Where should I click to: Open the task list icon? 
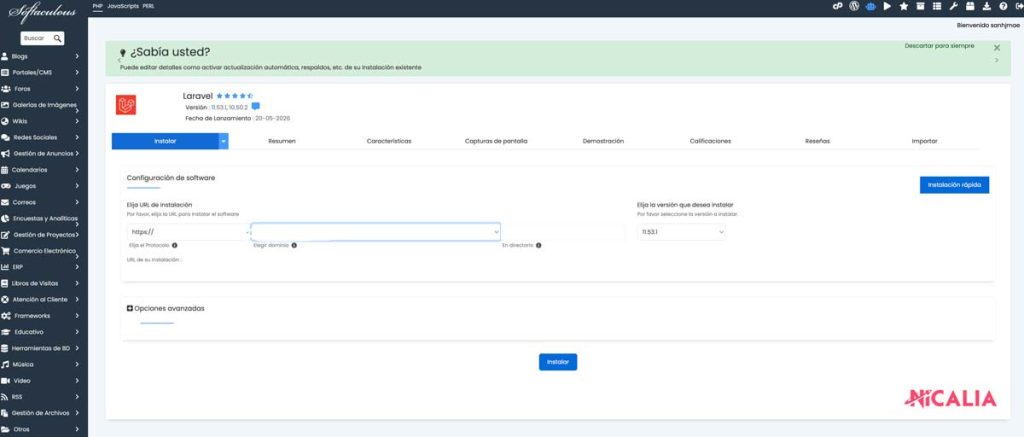936,6
